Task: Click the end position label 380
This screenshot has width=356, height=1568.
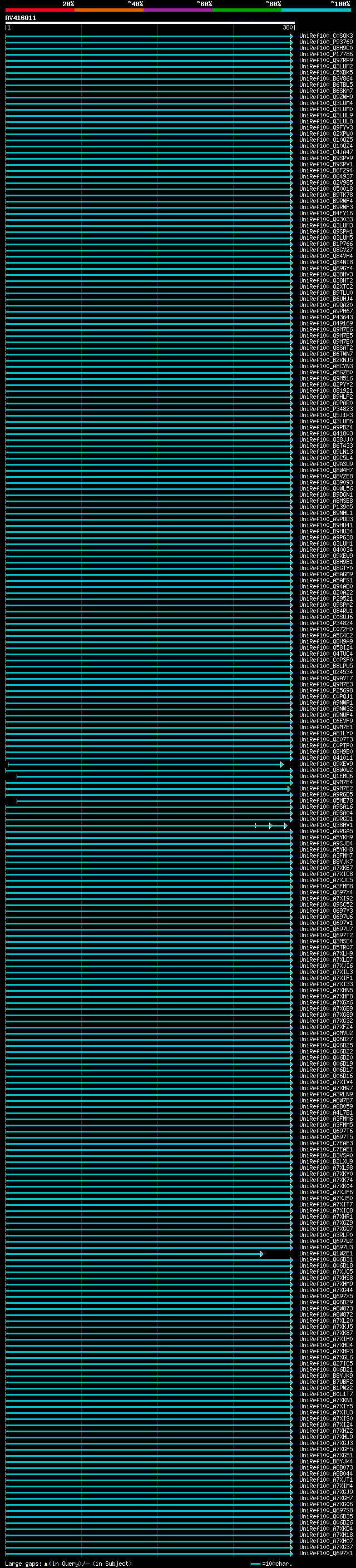Action: point(288,27)
